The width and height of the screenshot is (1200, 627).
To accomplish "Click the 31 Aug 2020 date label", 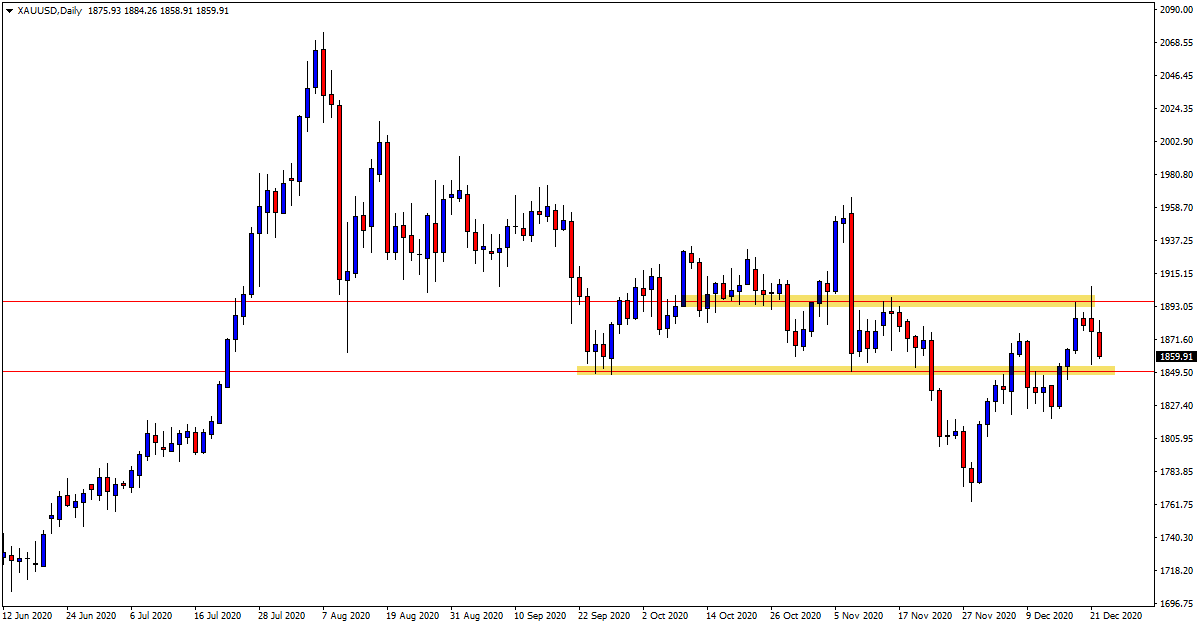I will click(x=476, y=617).
